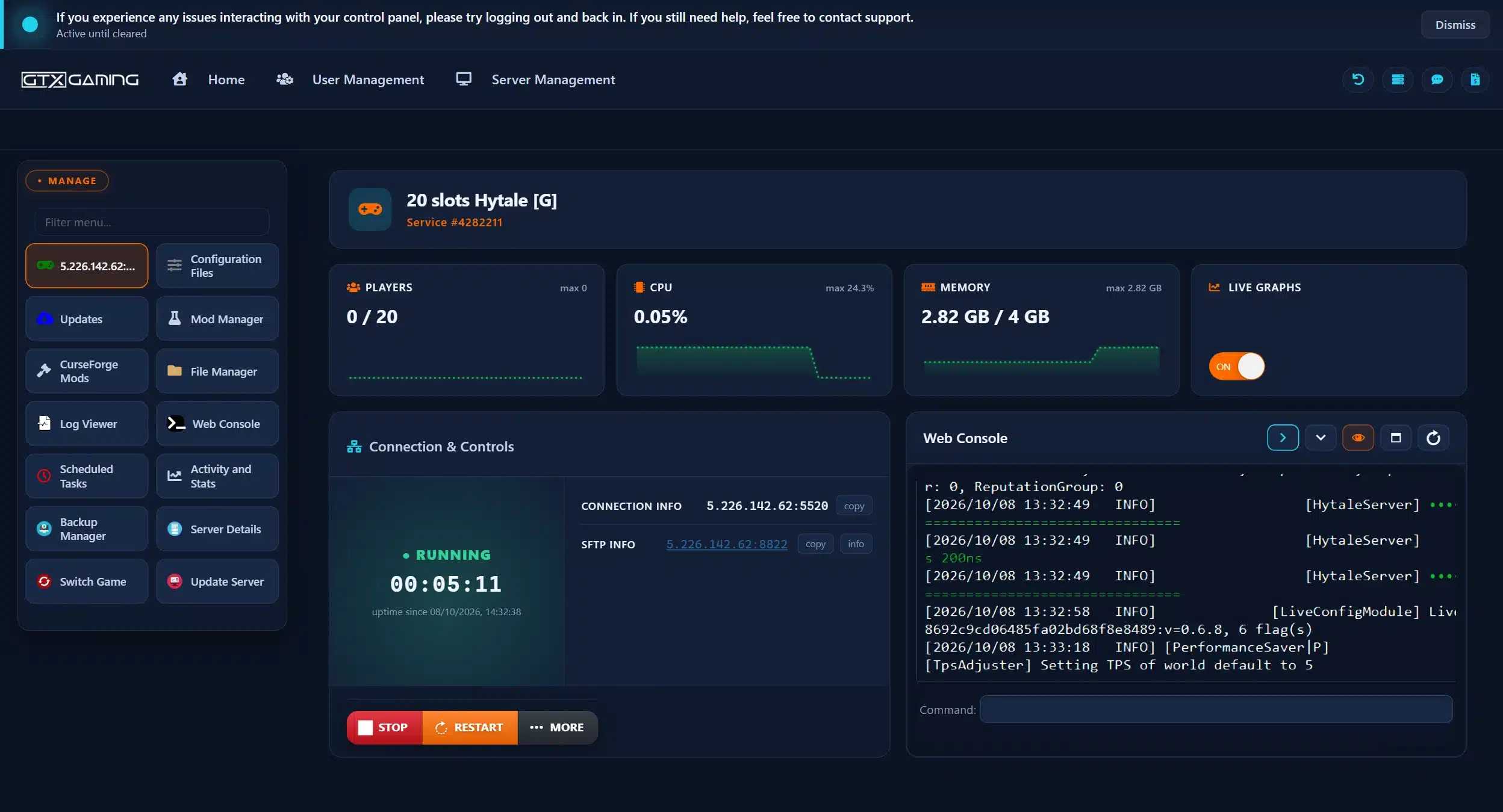Open Switch Game tile
This screenshot has height=812, width=1503.
[x=87, y=581]
